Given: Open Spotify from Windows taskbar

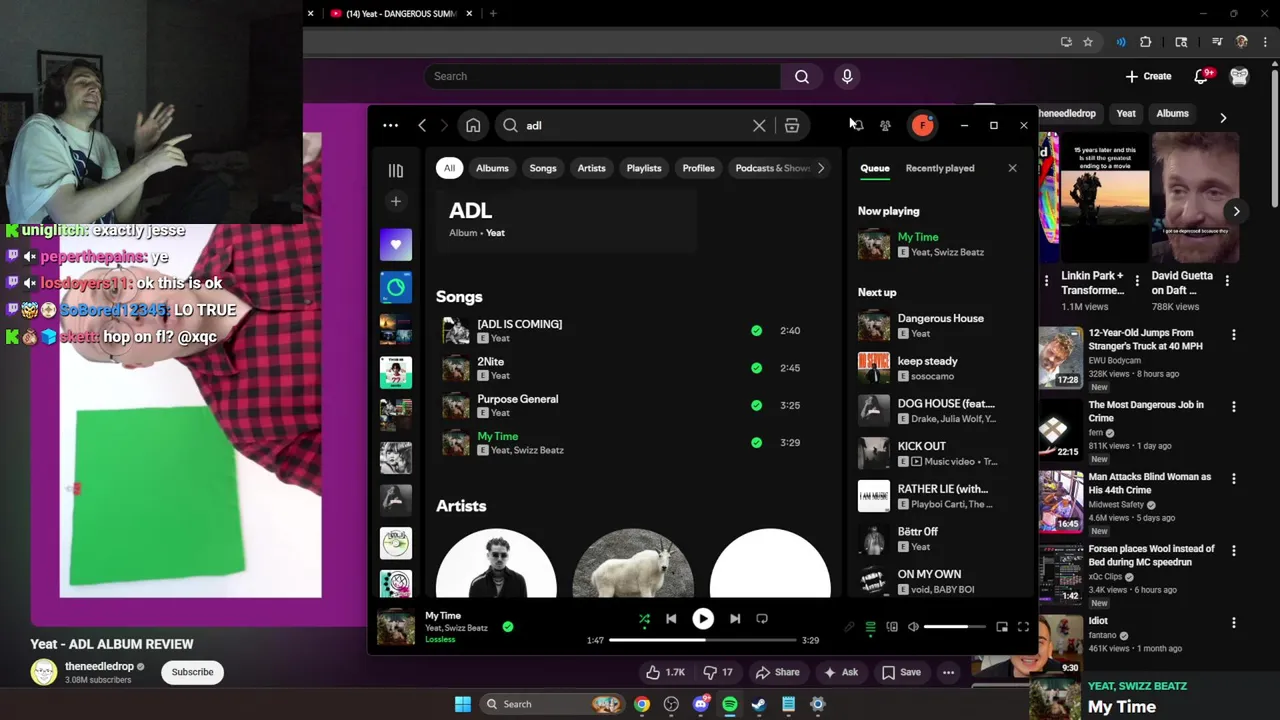Looking at the screenshot, I should click(730, 704).
